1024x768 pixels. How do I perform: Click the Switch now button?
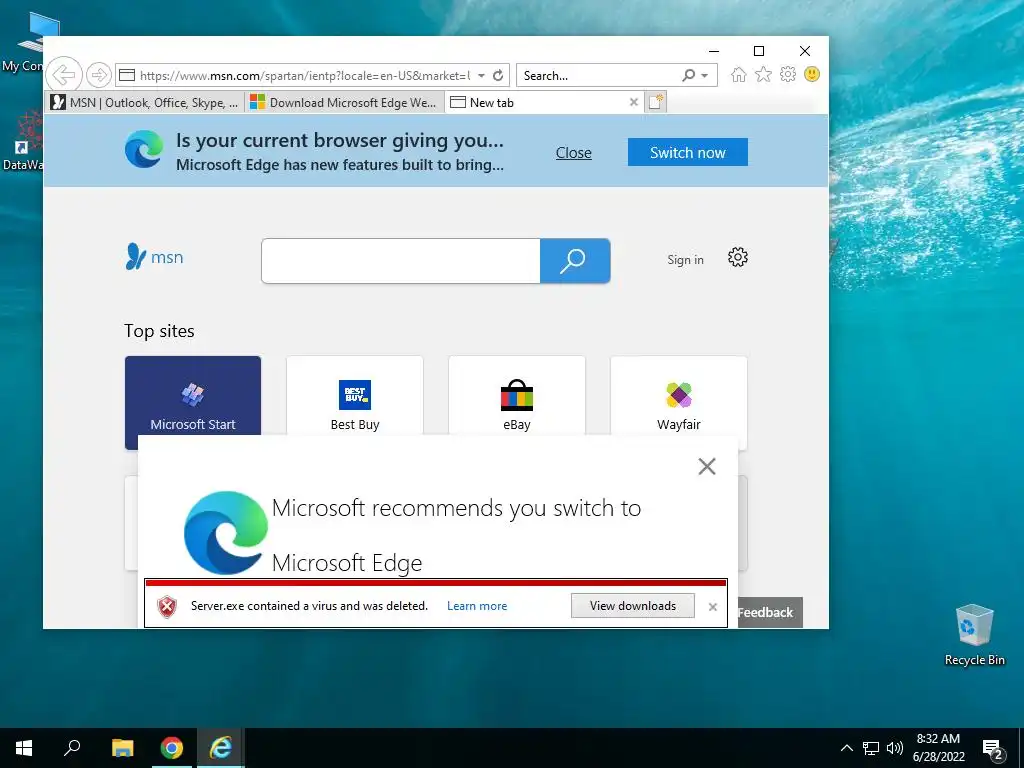point(688,152)
